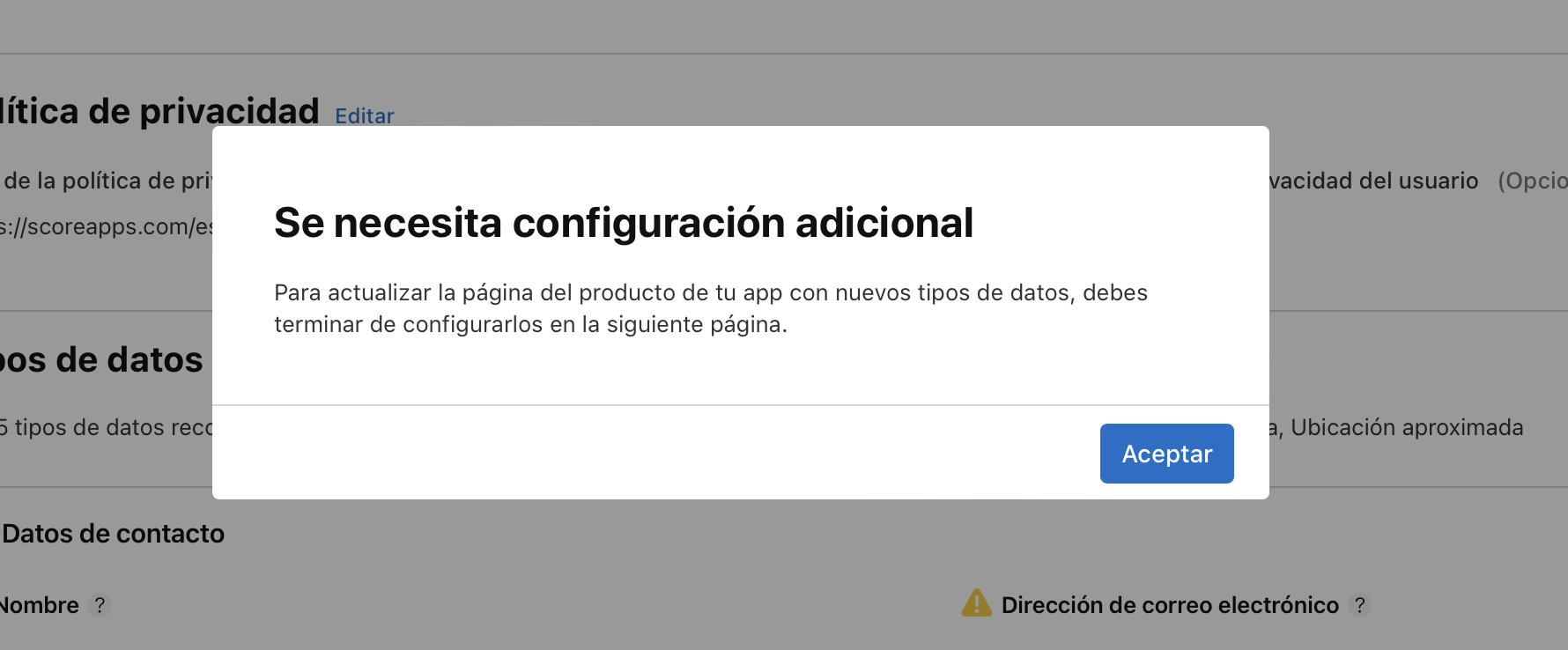Image resolution: width=1568 pixels, height=650 pixels.
Task: Click the yellow warning triangle icon
Action: point(977,602)
